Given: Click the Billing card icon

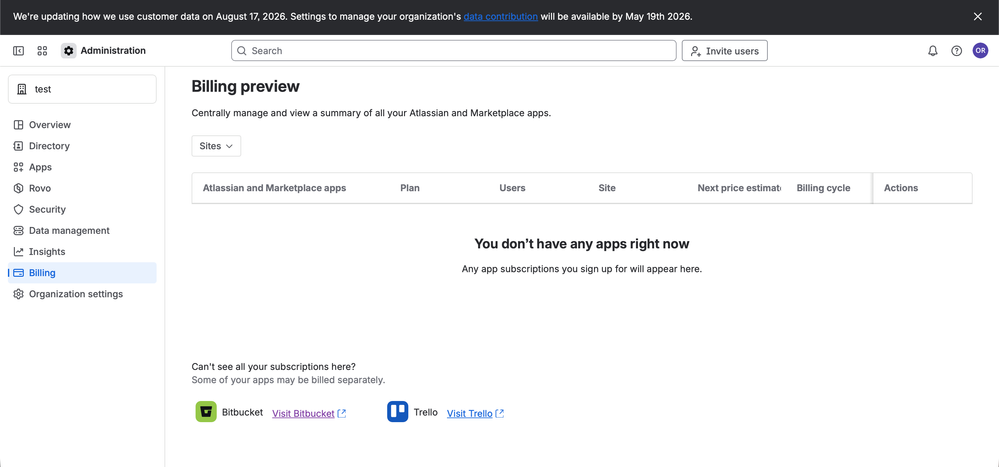Looking at the screenshot, I should (18, 273).
